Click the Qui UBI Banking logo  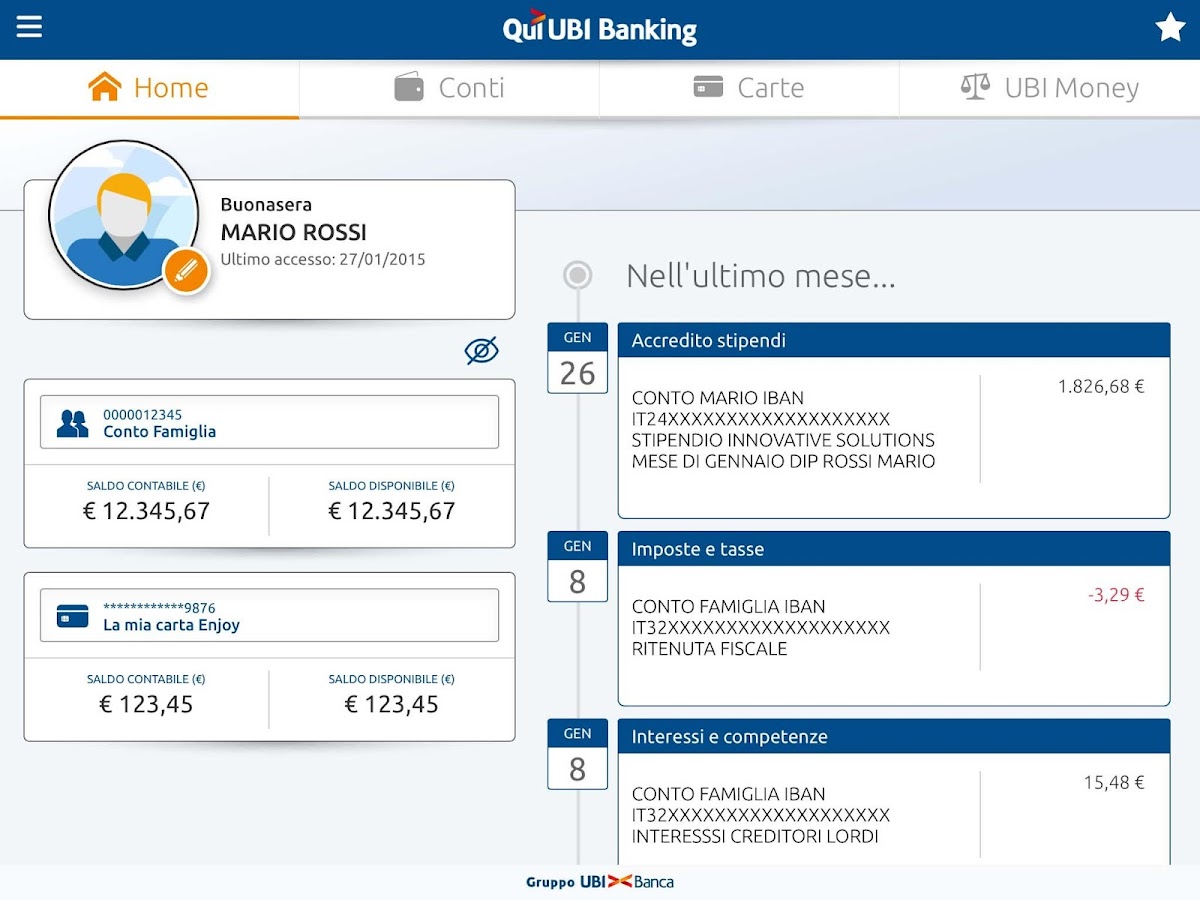pos(600,28)
